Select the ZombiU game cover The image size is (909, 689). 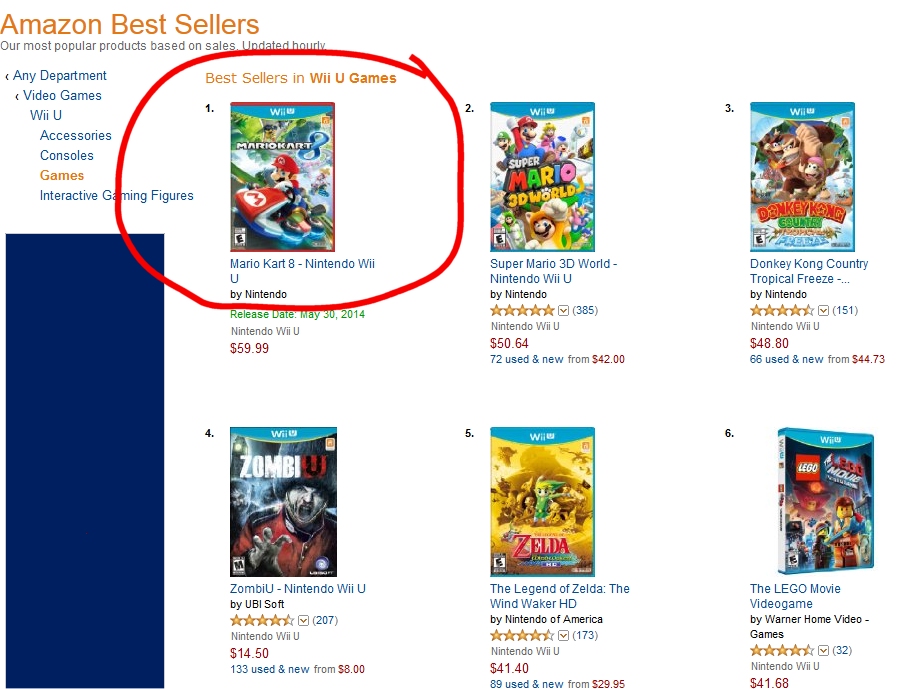point(283,502)
